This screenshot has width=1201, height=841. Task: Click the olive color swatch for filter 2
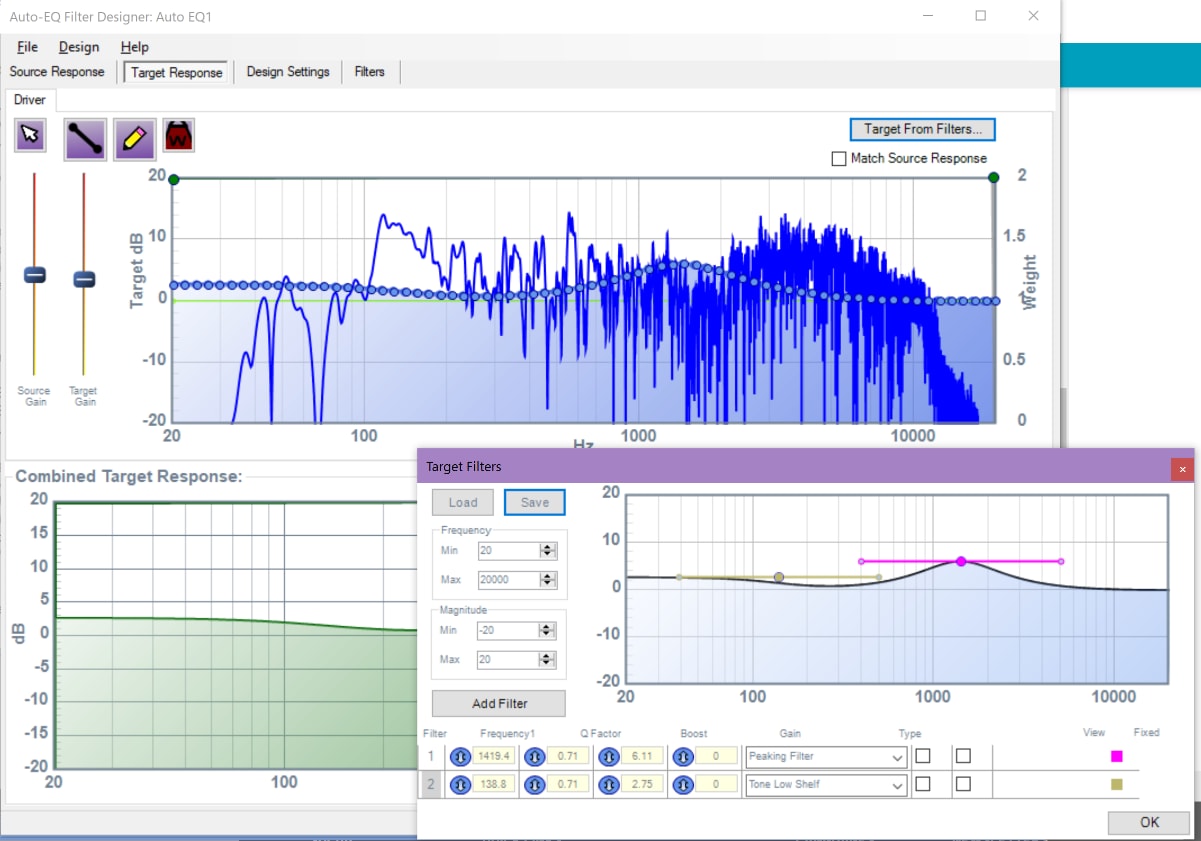click(x=1117, y=785)
